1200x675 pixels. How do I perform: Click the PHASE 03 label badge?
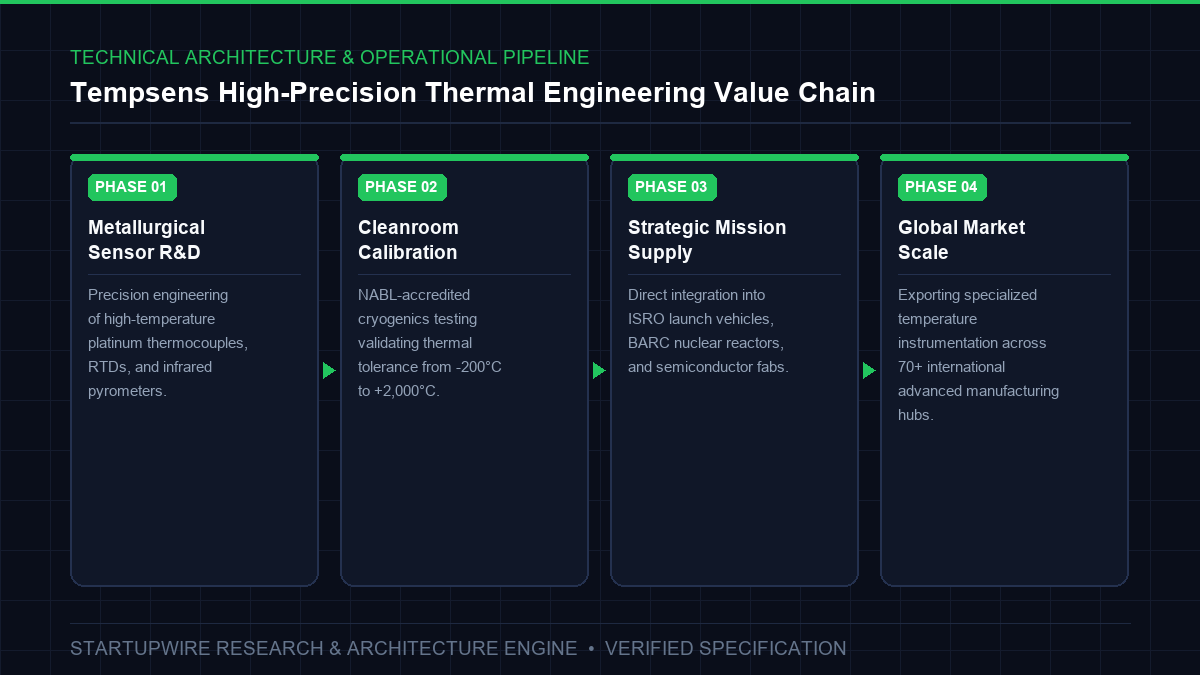click(672, 187)
